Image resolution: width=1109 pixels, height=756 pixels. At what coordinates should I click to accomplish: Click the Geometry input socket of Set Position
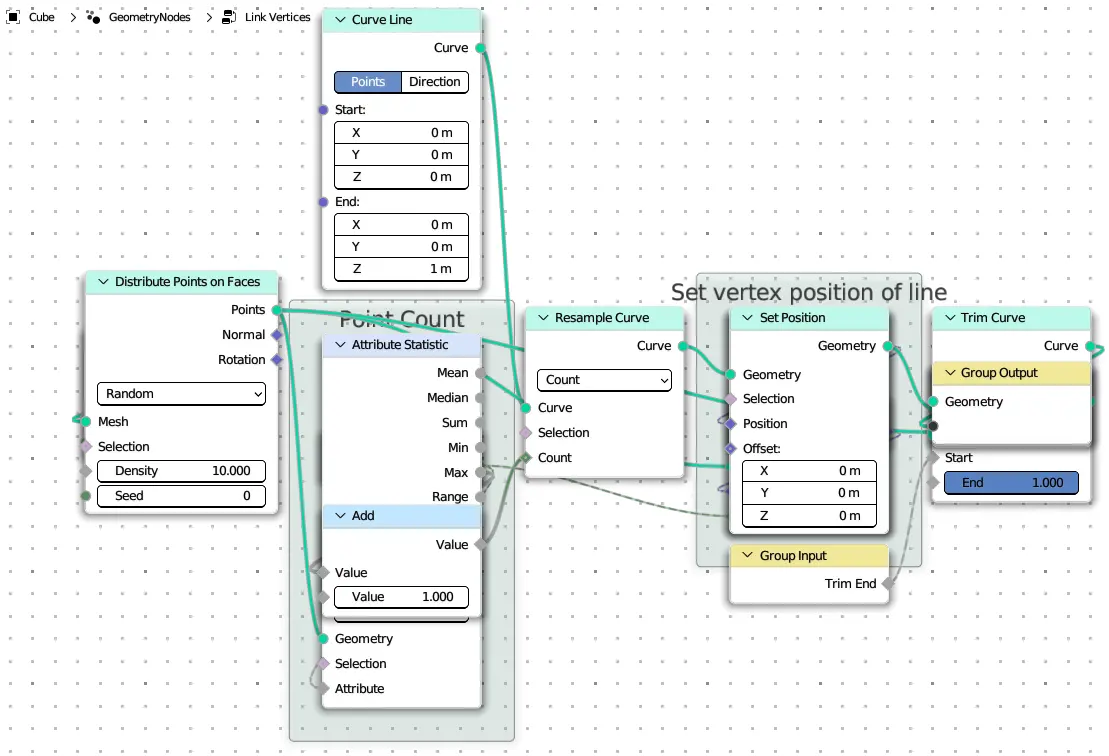coord(731,374)
